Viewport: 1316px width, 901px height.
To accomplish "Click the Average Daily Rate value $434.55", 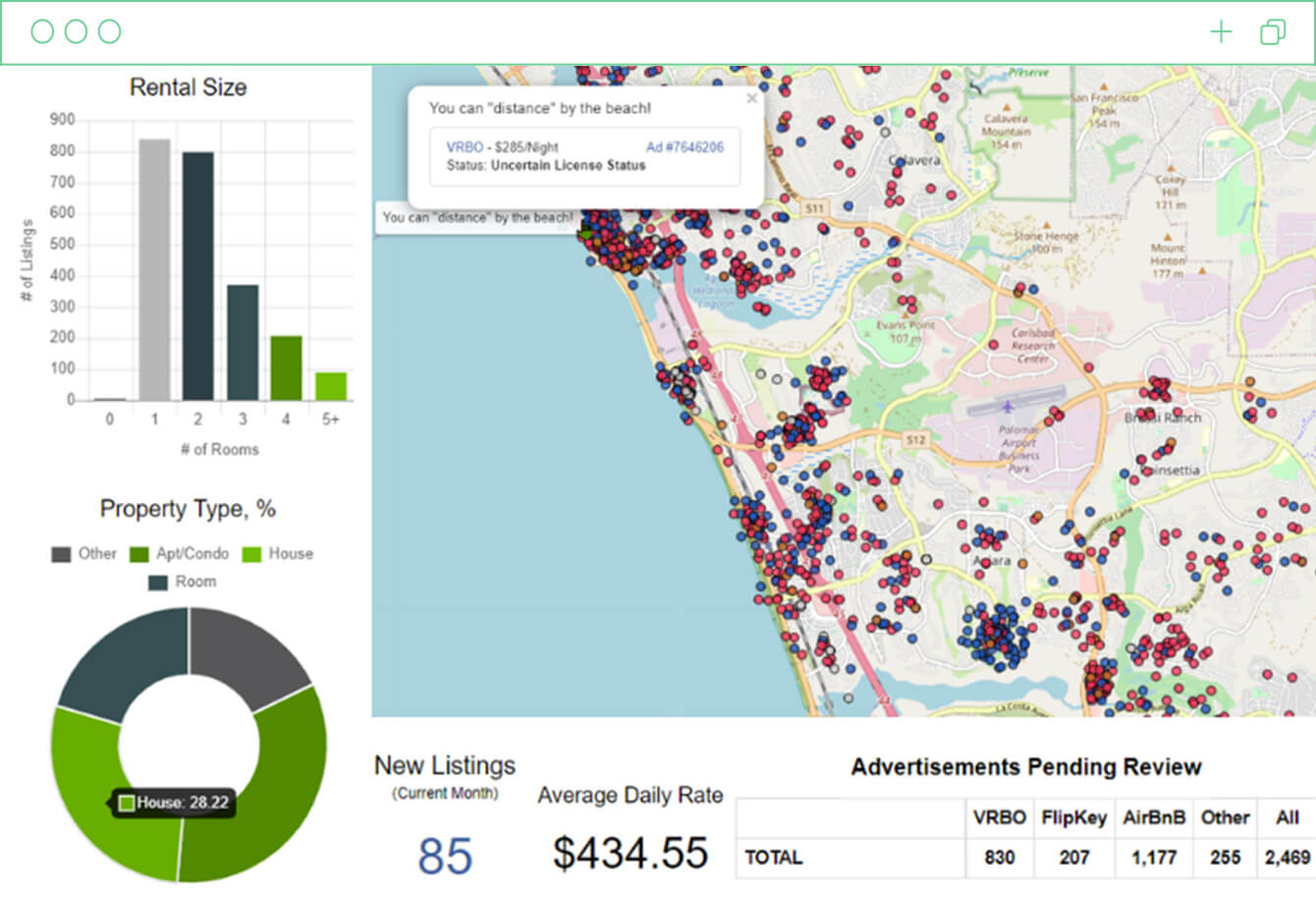I will pyautogui.click(x=630, y=852).
